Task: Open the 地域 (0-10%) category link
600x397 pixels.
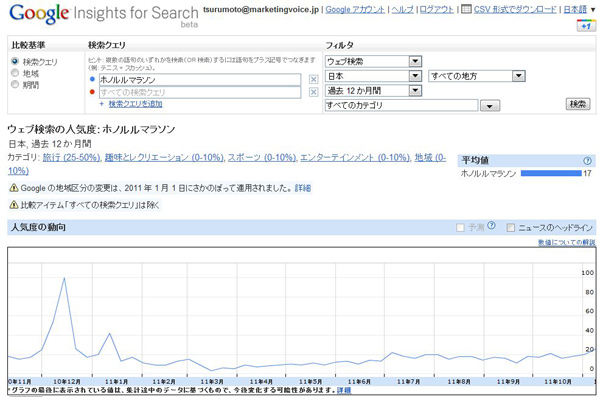Action: 430,157
